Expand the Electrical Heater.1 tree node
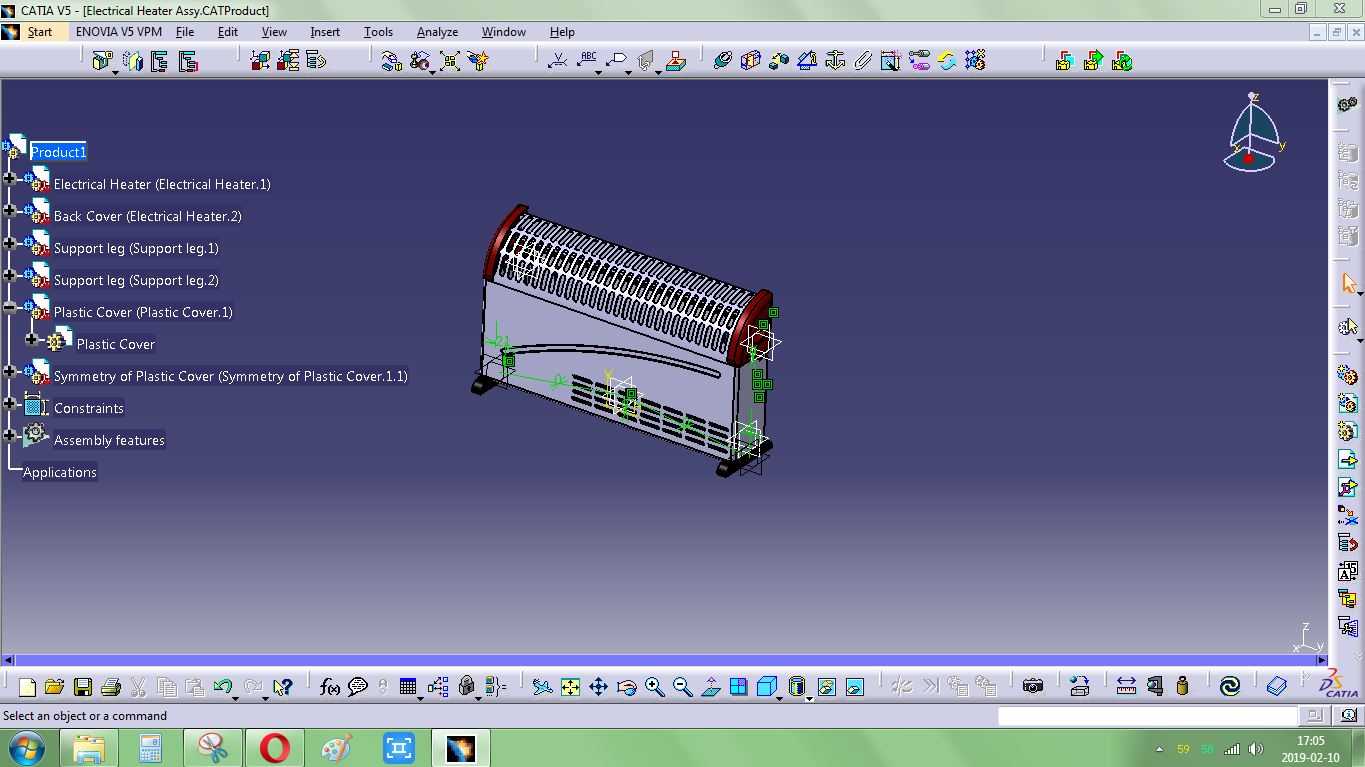Image resolution: width=1365 pixels, height=767 pixels. click(10, 179)
